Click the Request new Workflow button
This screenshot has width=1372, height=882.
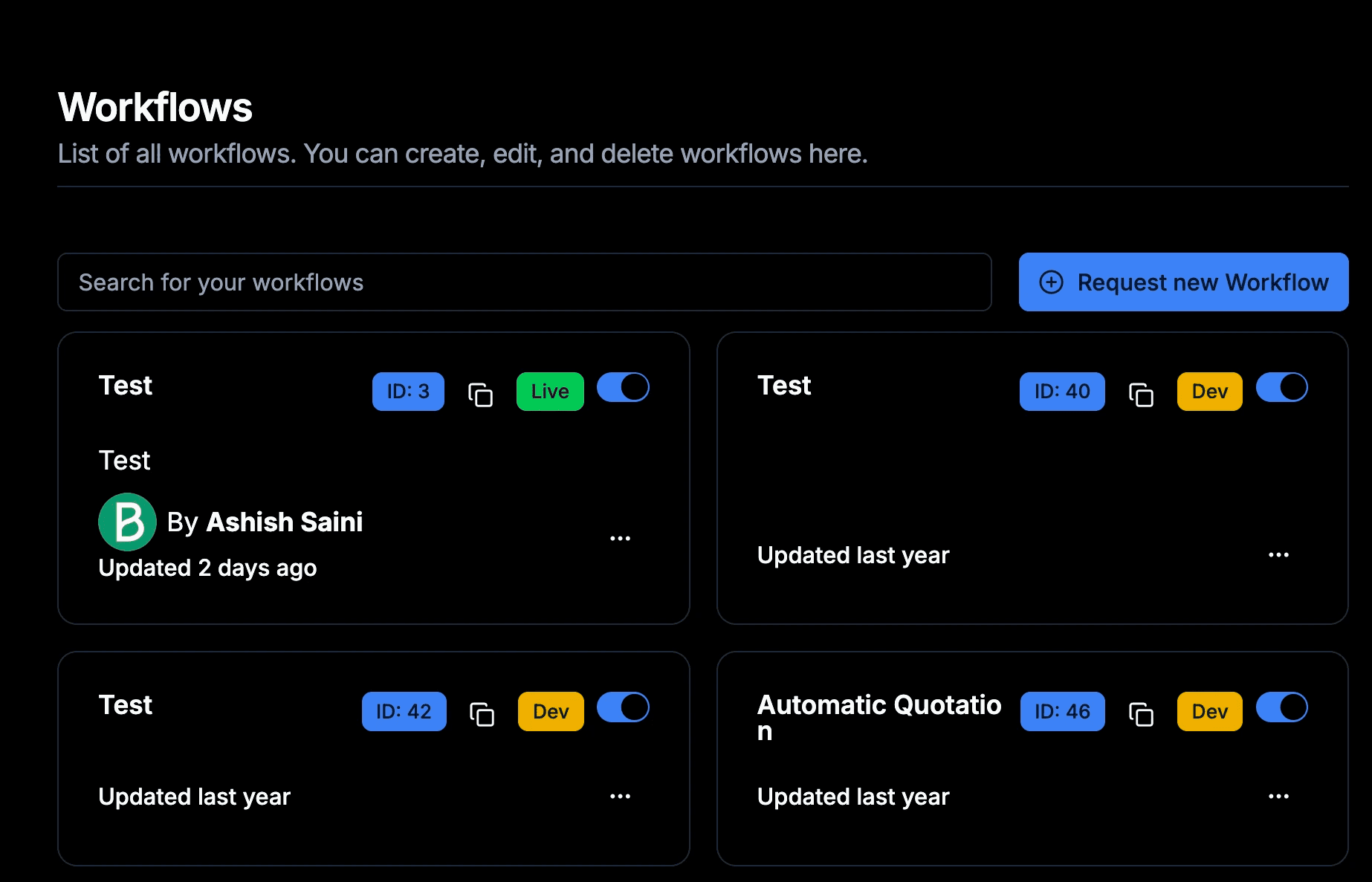click(x=1182, y=282)
